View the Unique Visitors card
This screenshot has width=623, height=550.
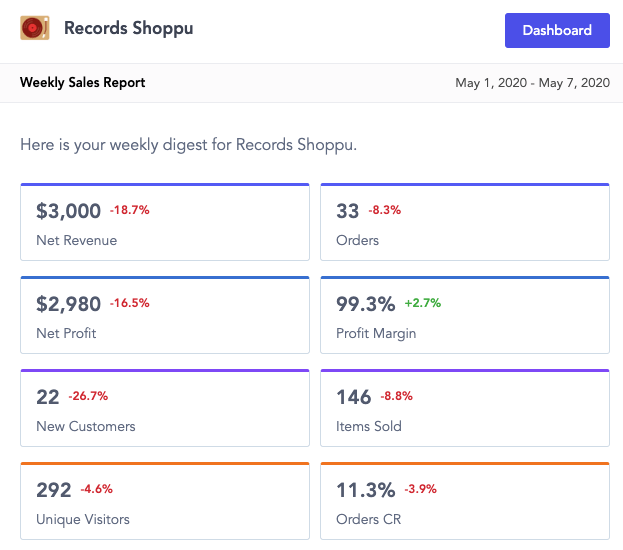pos(165,501)
